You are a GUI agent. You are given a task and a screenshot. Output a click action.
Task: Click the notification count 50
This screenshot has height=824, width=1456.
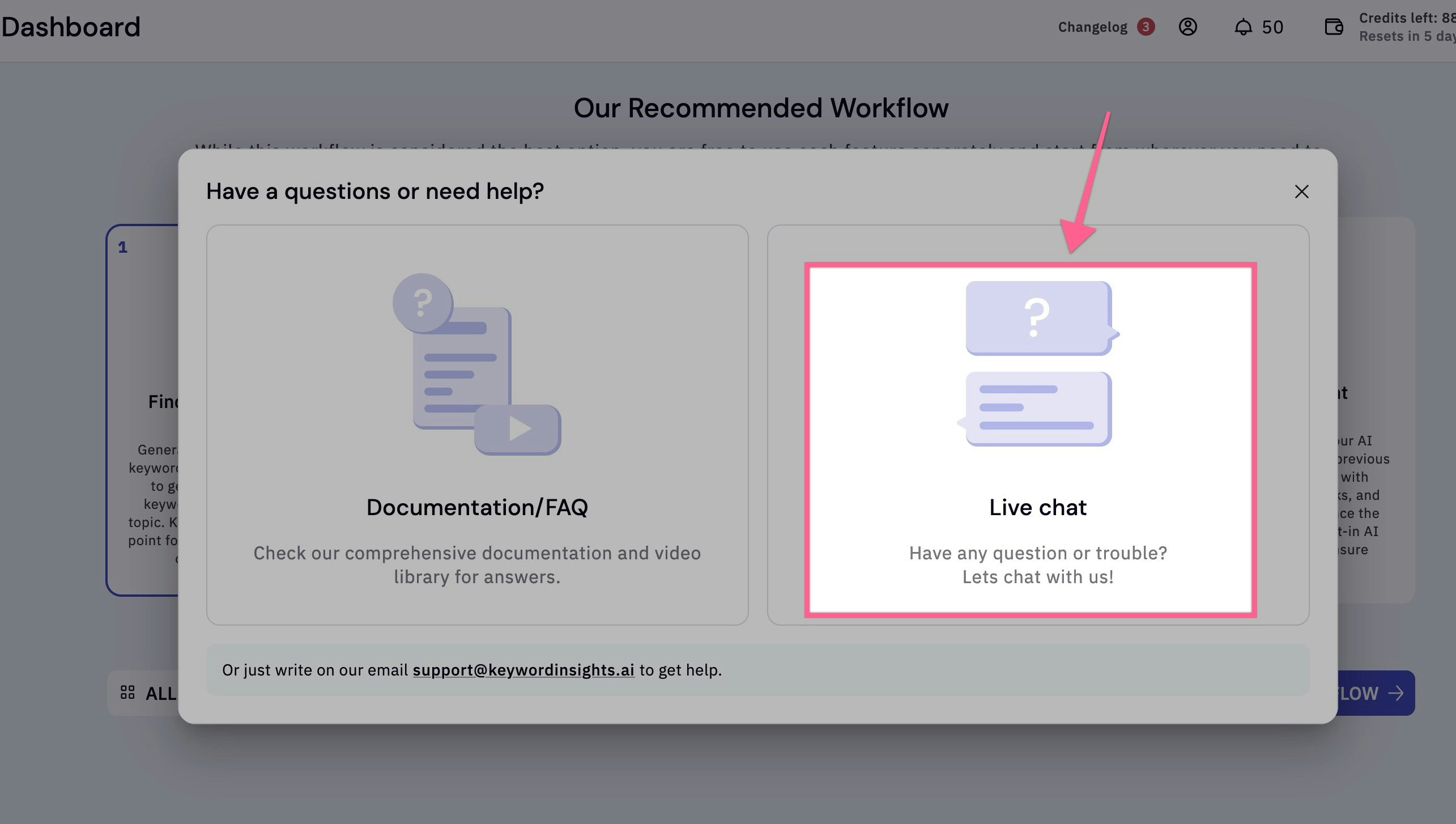tap(1272, 27)
